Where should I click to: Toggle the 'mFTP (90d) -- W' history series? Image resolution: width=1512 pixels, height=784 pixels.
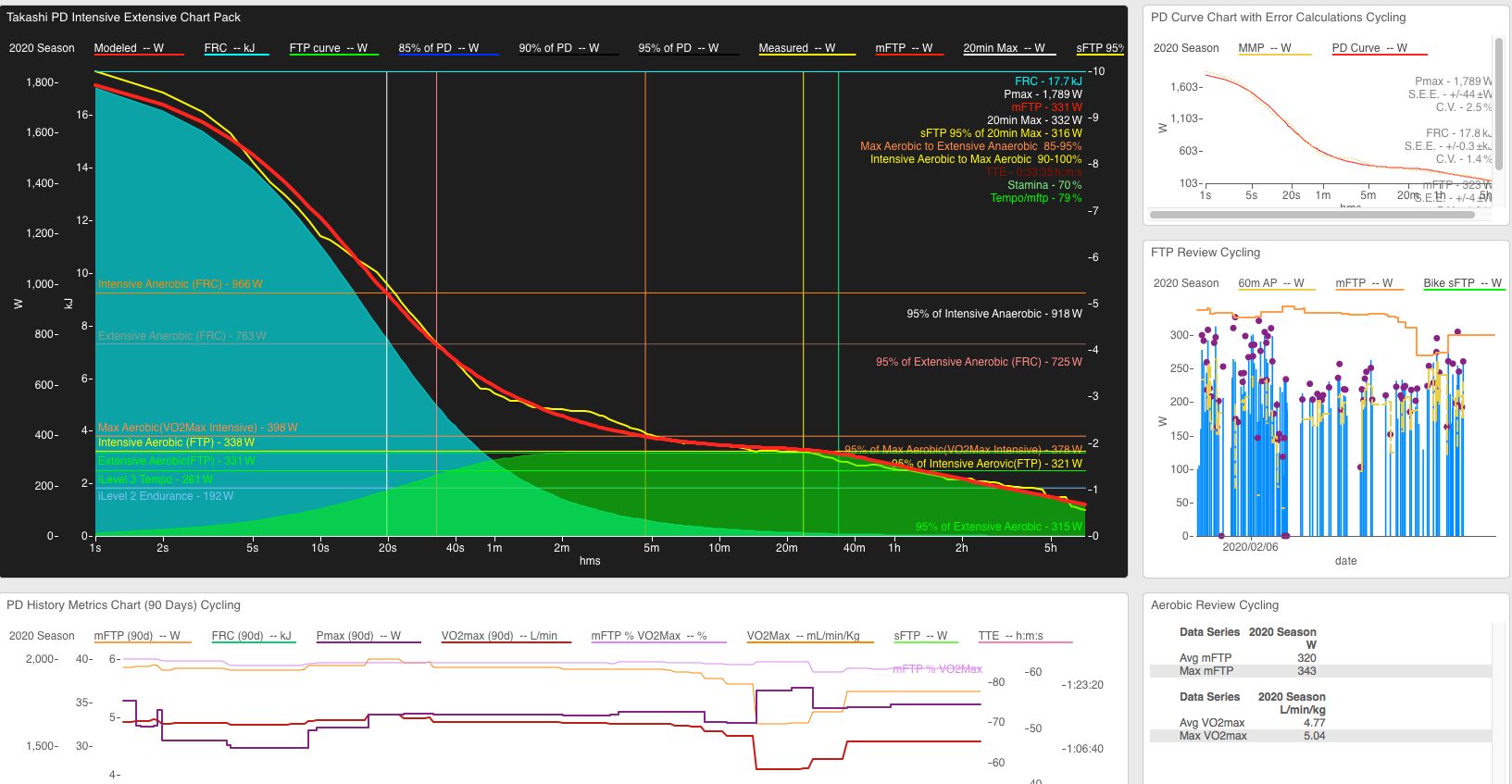(143, 636)
